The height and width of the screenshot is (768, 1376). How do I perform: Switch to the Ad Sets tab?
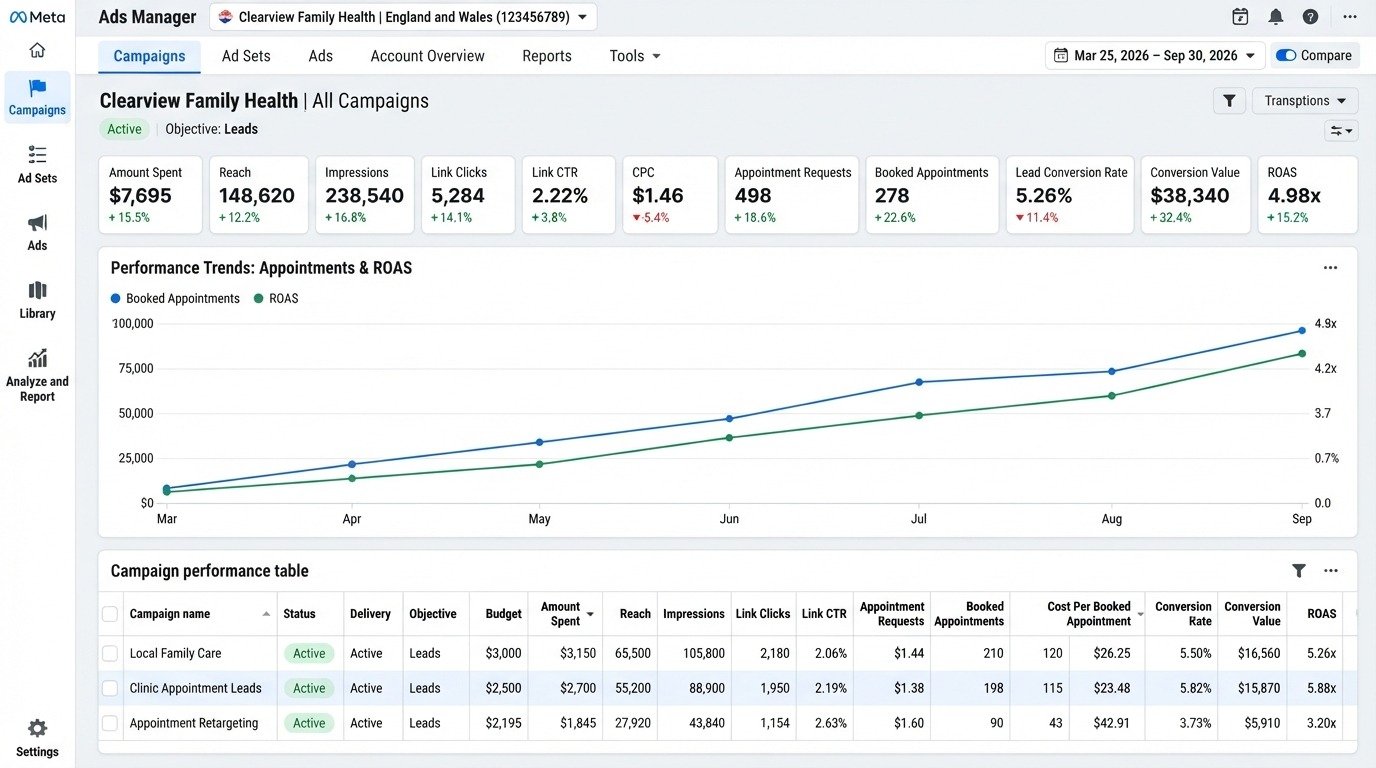246,56
